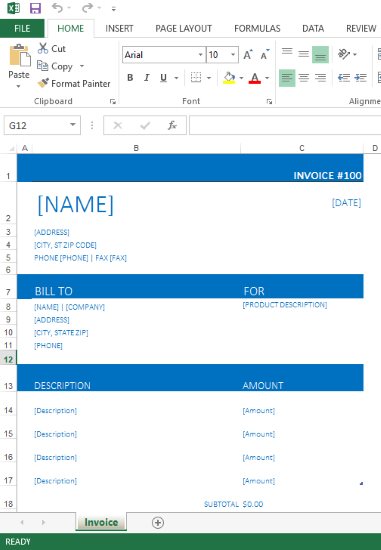
Task: Click the Excel application icon
Action: pos(13,8)
